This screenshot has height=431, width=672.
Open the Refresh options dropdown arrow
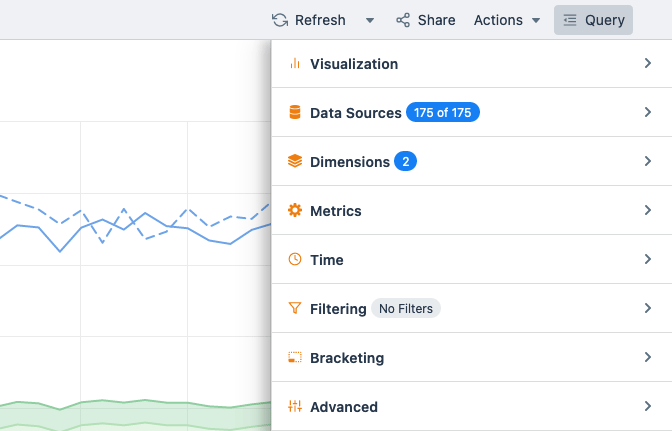point(370,20)
